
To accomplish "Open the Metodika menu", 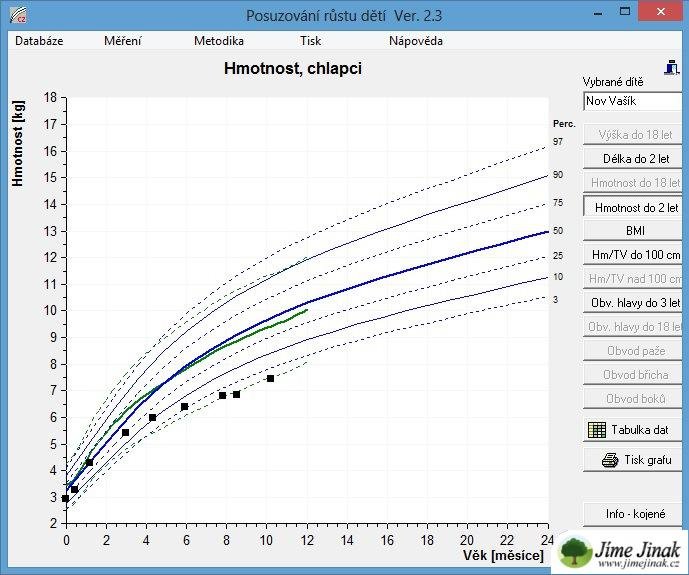I will 218,41.
